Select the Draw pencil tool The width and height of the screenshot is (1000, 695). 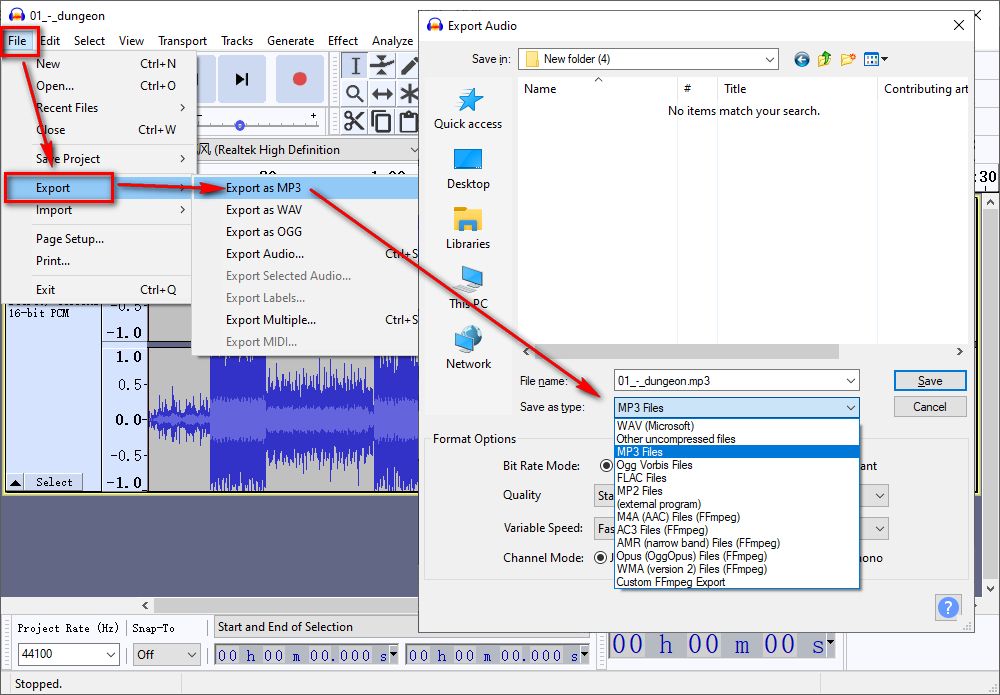coord(409,66)
